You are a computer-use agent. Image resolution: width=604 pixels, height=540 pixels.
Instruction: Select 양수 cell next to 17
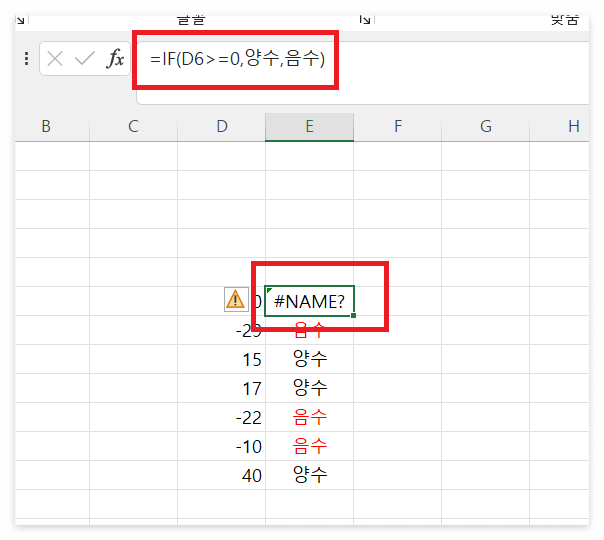click(309, 388)
